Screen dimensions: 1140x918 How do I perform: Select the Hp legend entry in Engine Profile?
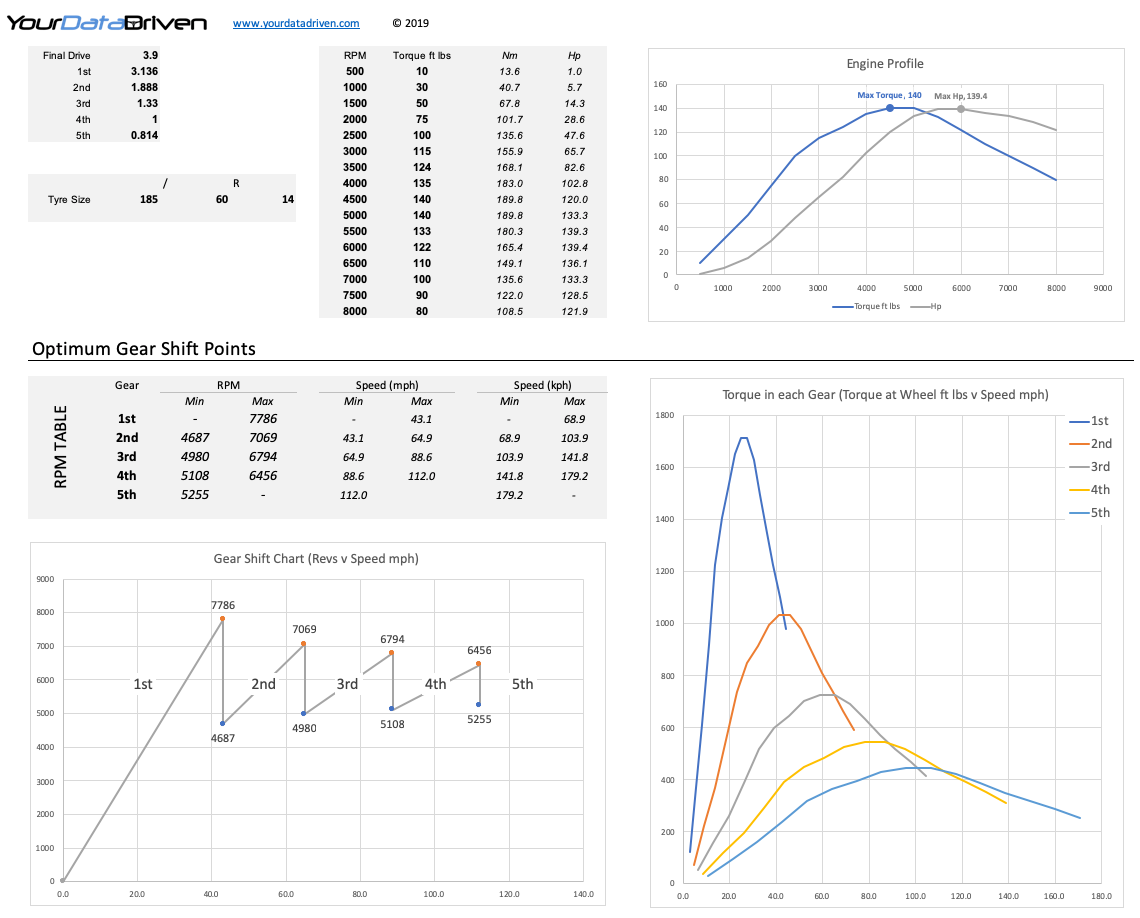pyautogui.click(x=926, y=306)
